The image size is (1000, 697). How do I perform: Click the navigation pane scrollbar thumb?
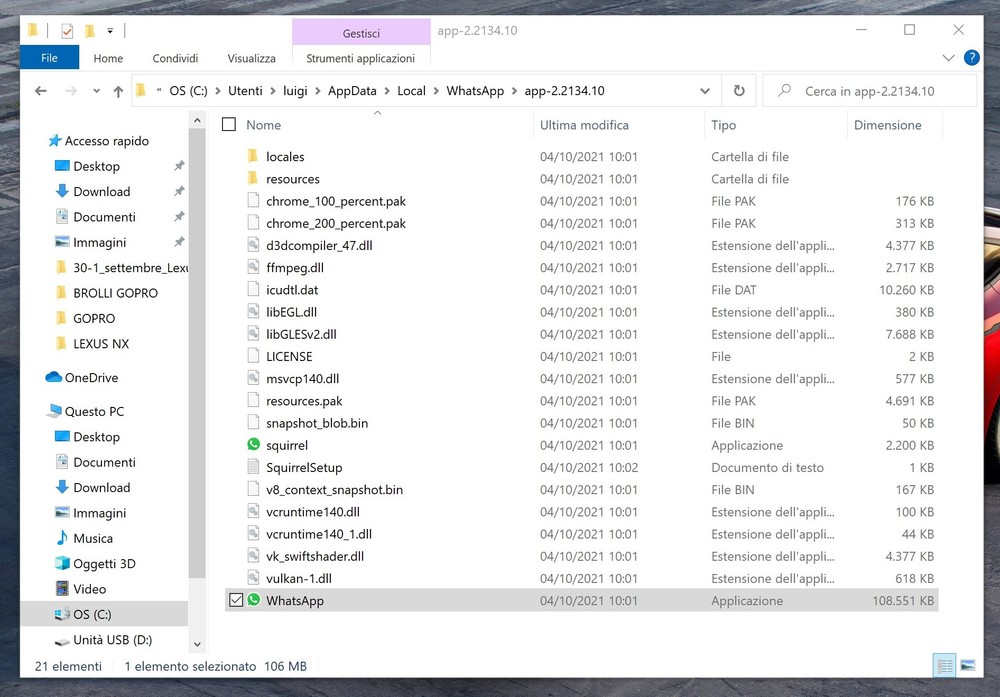click(x=197, y=354)
